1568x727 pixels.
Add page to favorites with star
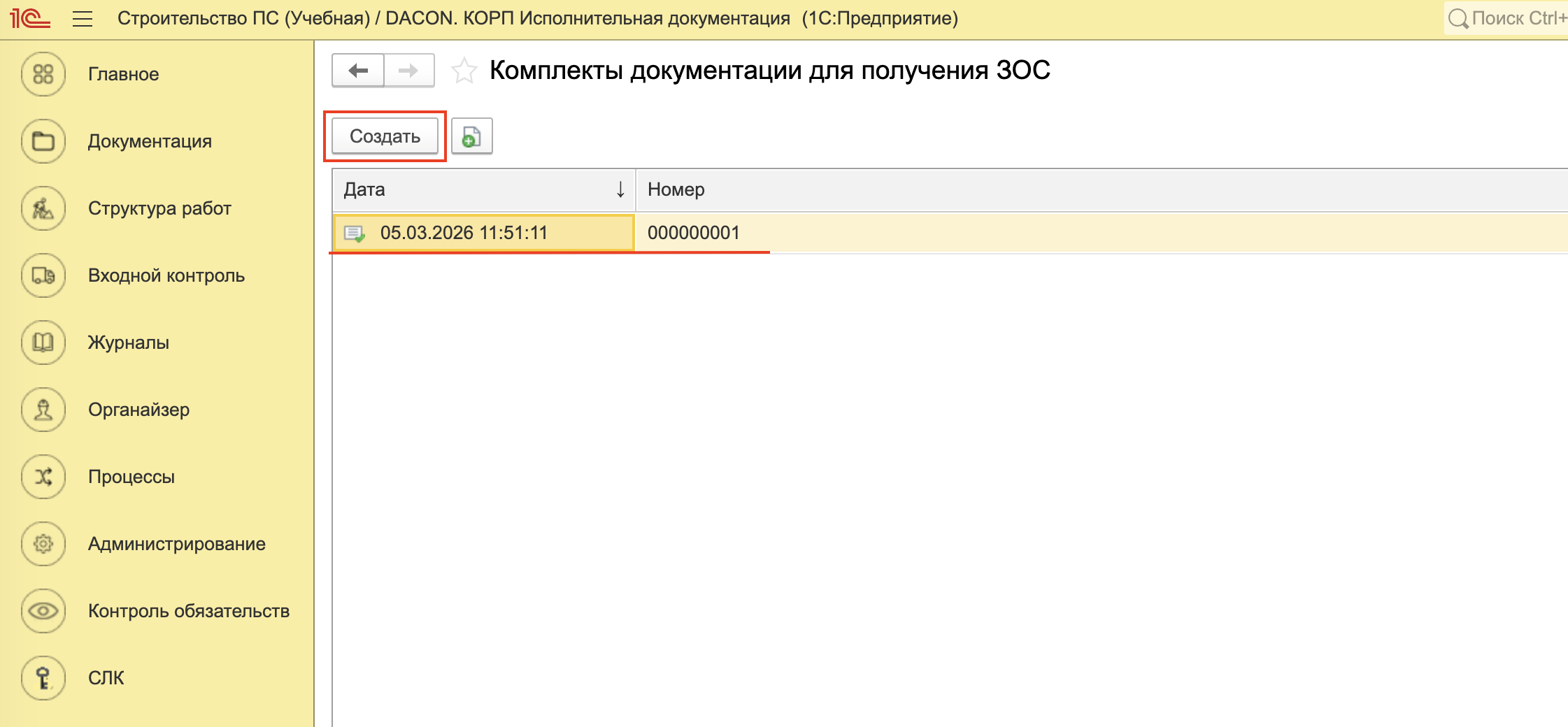coord(464,71)
